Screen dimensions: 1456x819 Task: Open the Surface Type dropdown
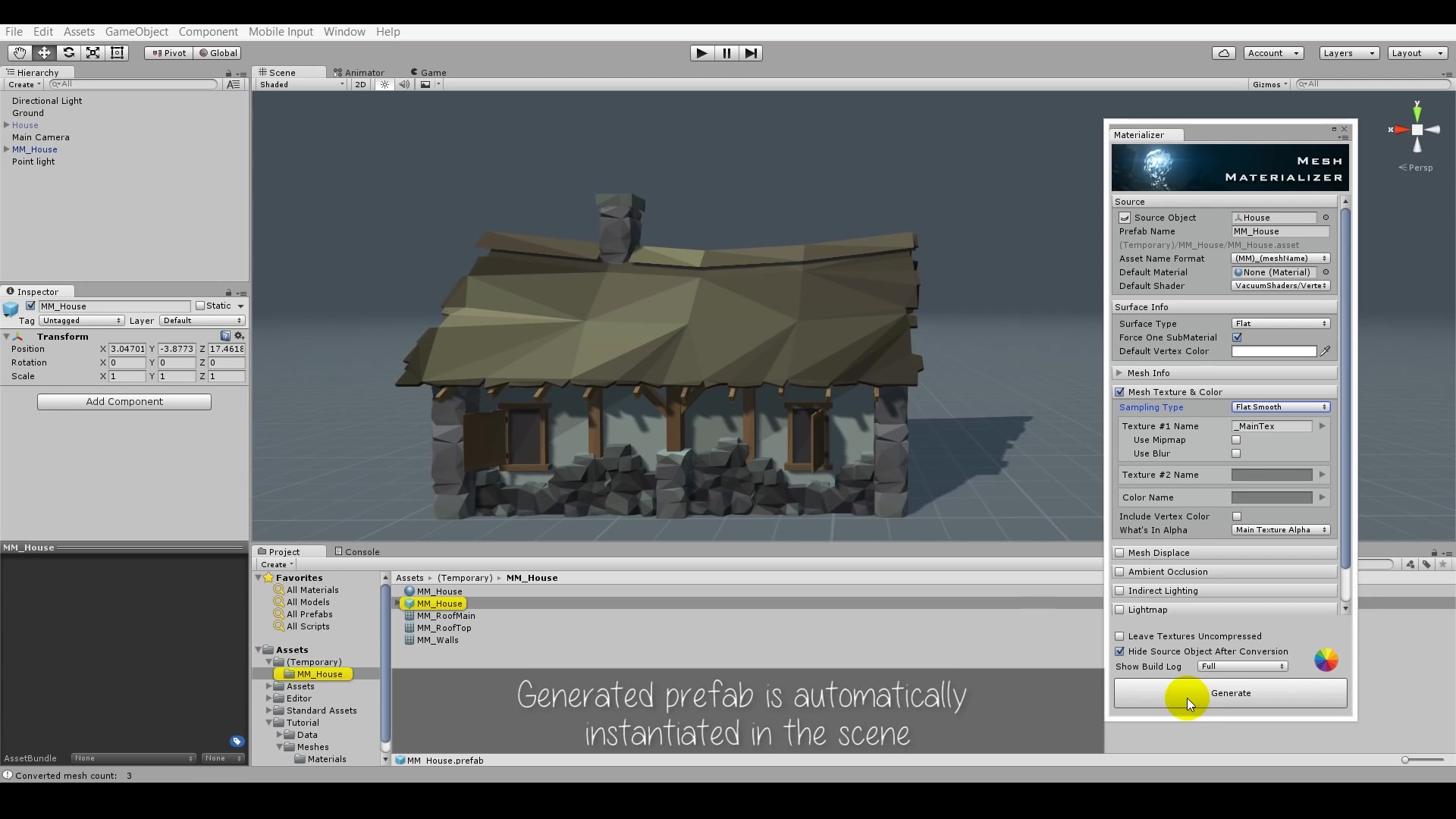(1280, 323)
